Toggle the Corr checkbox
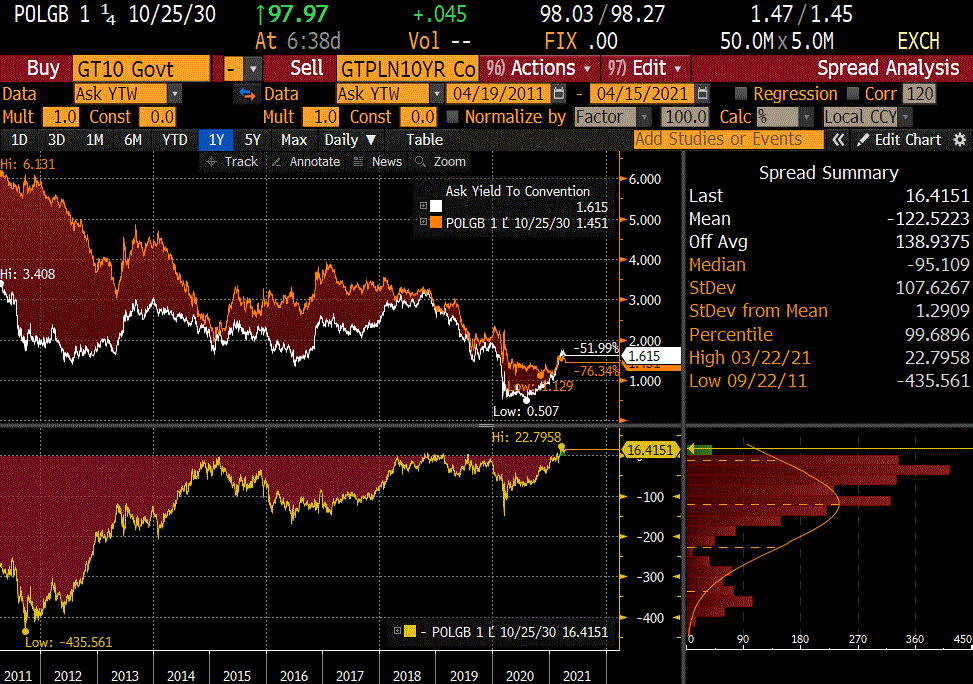The height and width of the screenshot is (684, 973). [853, 93]
